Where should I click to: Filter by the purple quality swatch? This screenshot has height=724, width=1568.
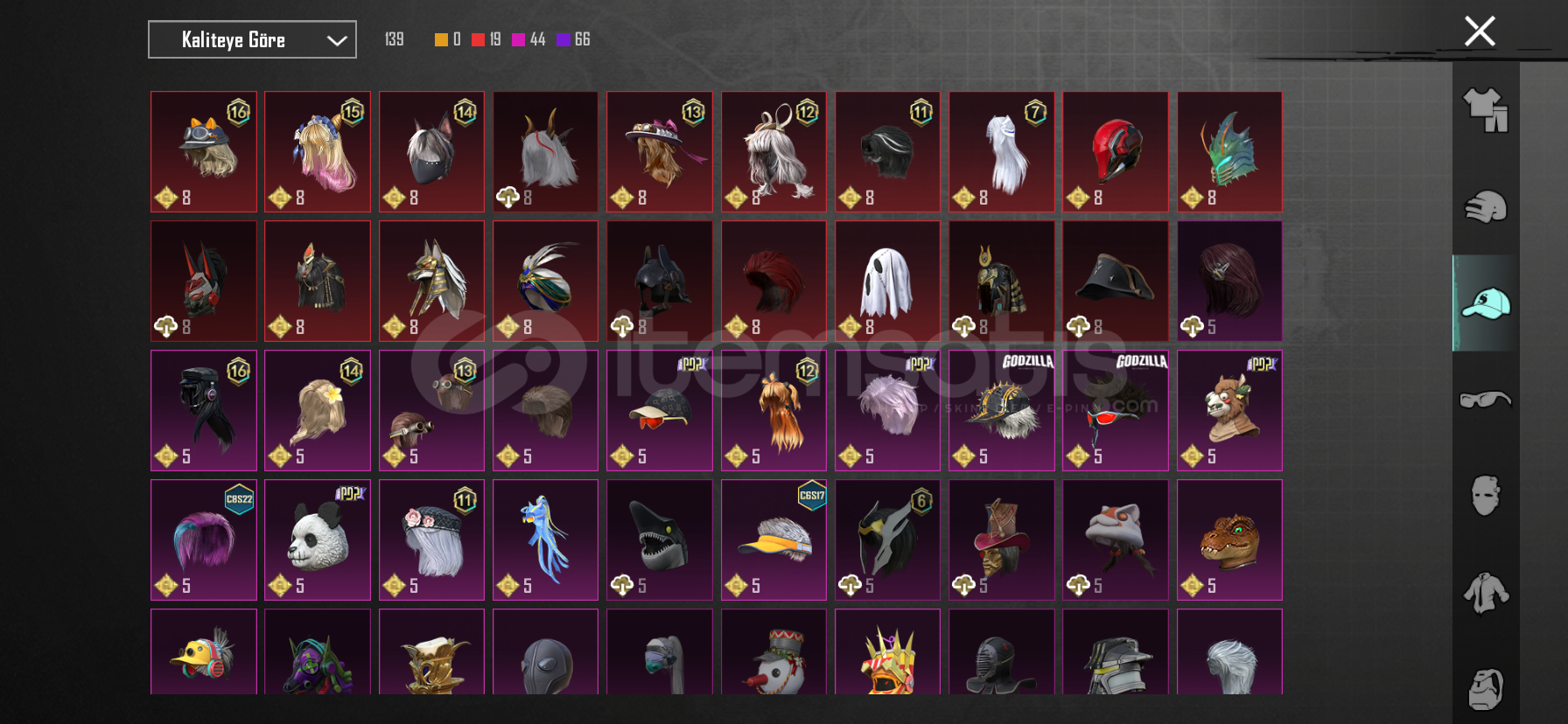click(x=563, y=39)
